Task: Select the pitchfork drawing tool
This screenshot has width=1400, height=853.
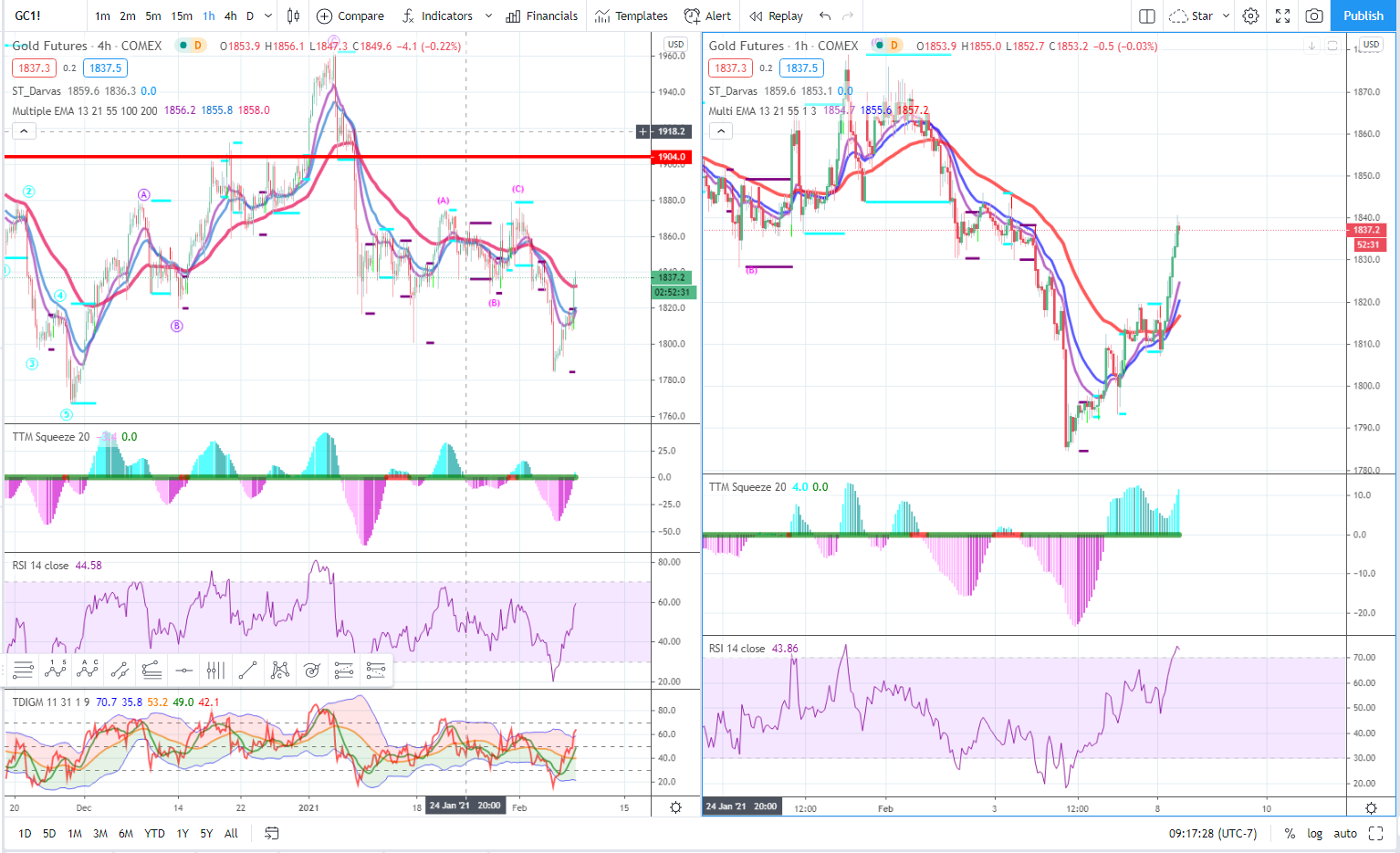Action: click(151, 671)
